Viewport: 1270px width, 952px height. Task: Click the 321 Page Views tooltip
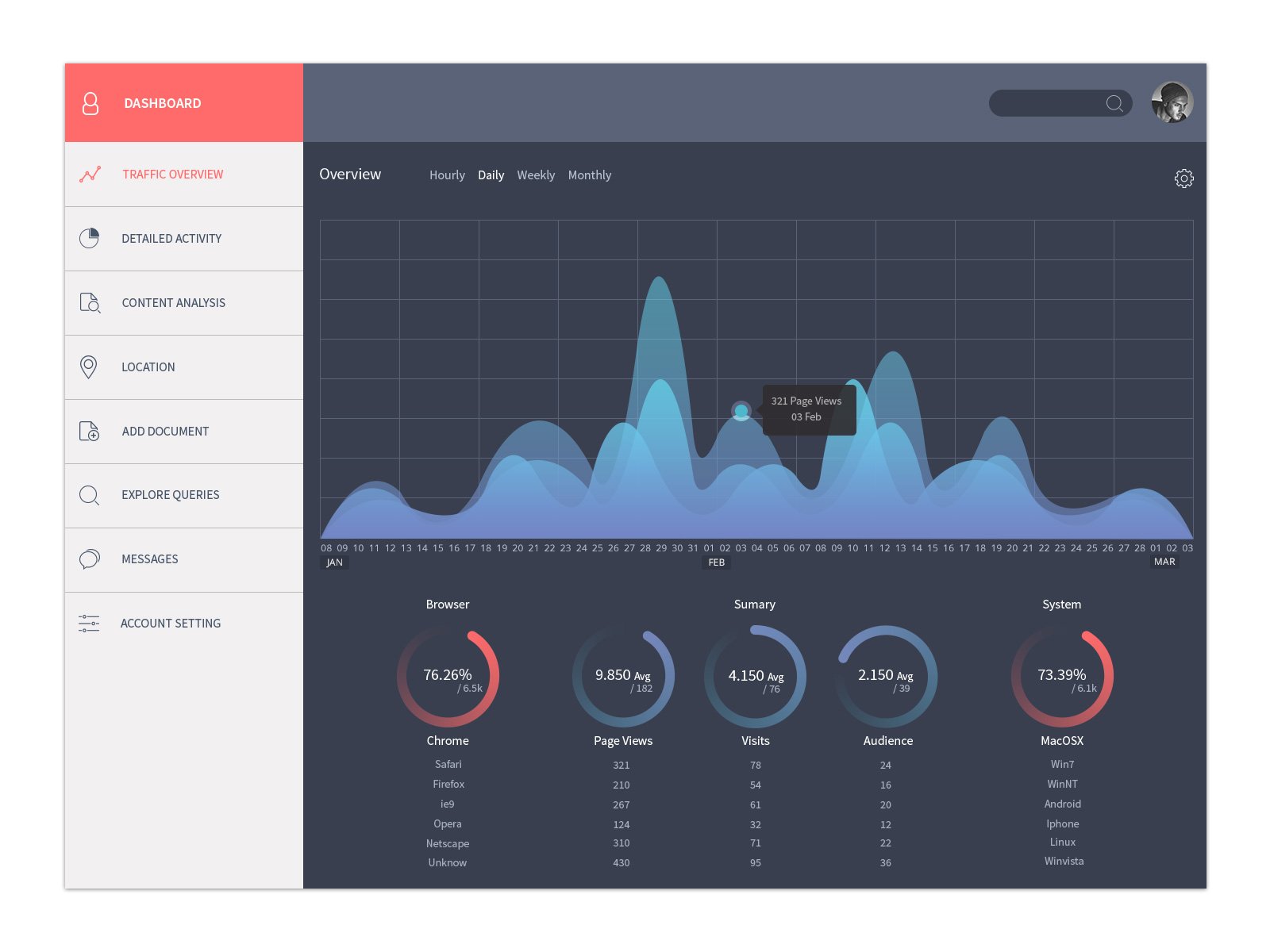tap(809, 409)
